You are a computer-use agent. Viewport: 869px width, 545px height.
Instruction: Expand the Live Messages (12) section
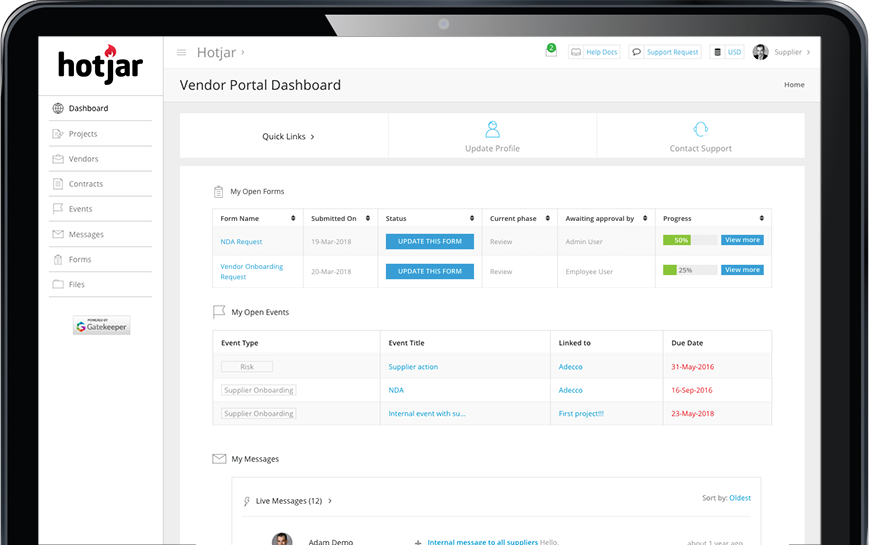click(330, 500)
